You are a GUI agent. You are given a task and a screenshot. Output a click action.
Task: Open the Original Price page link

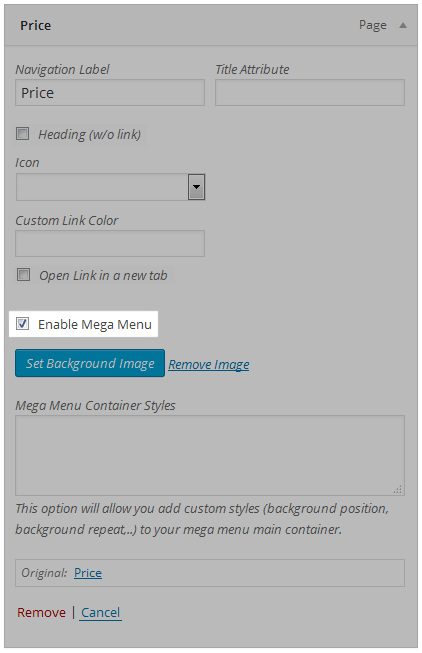(88, 573)
